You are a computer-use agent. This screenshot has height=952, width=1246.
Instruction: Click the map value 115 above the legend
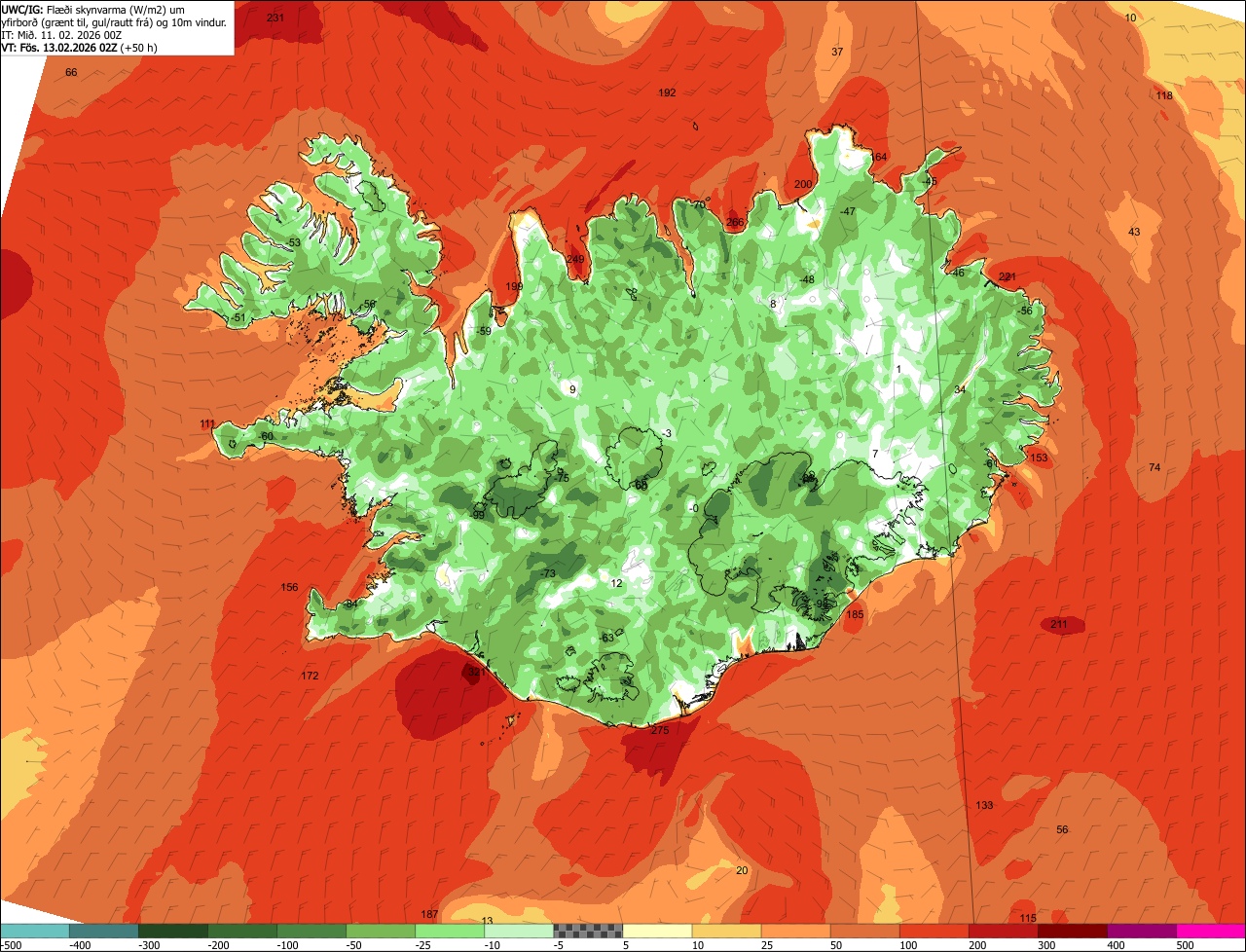click(x=1028, y=918)
